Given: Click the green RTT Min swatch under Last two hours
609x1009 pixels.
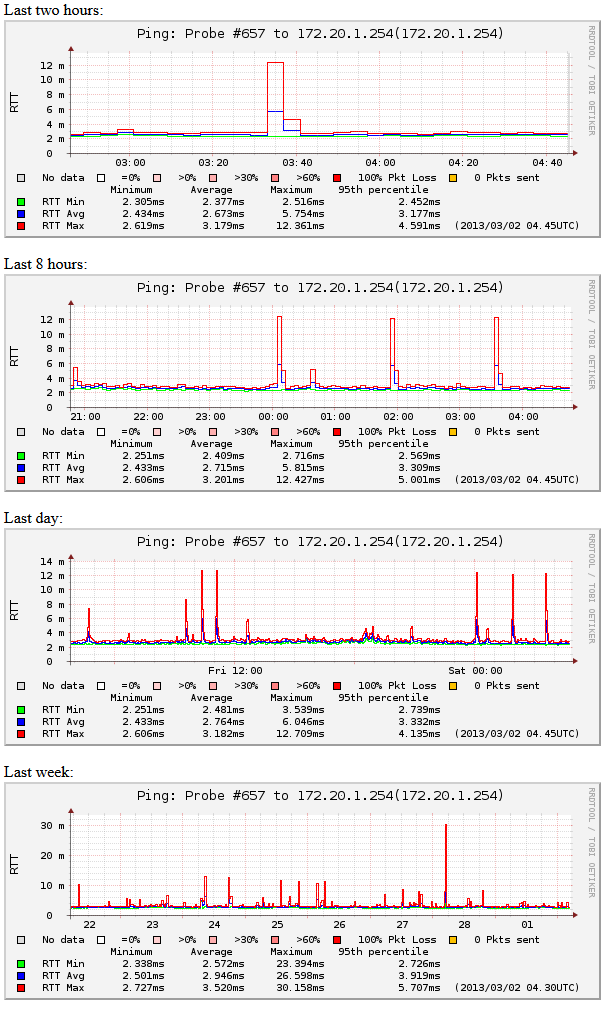Looking at the screenshot, I should 21,201.
